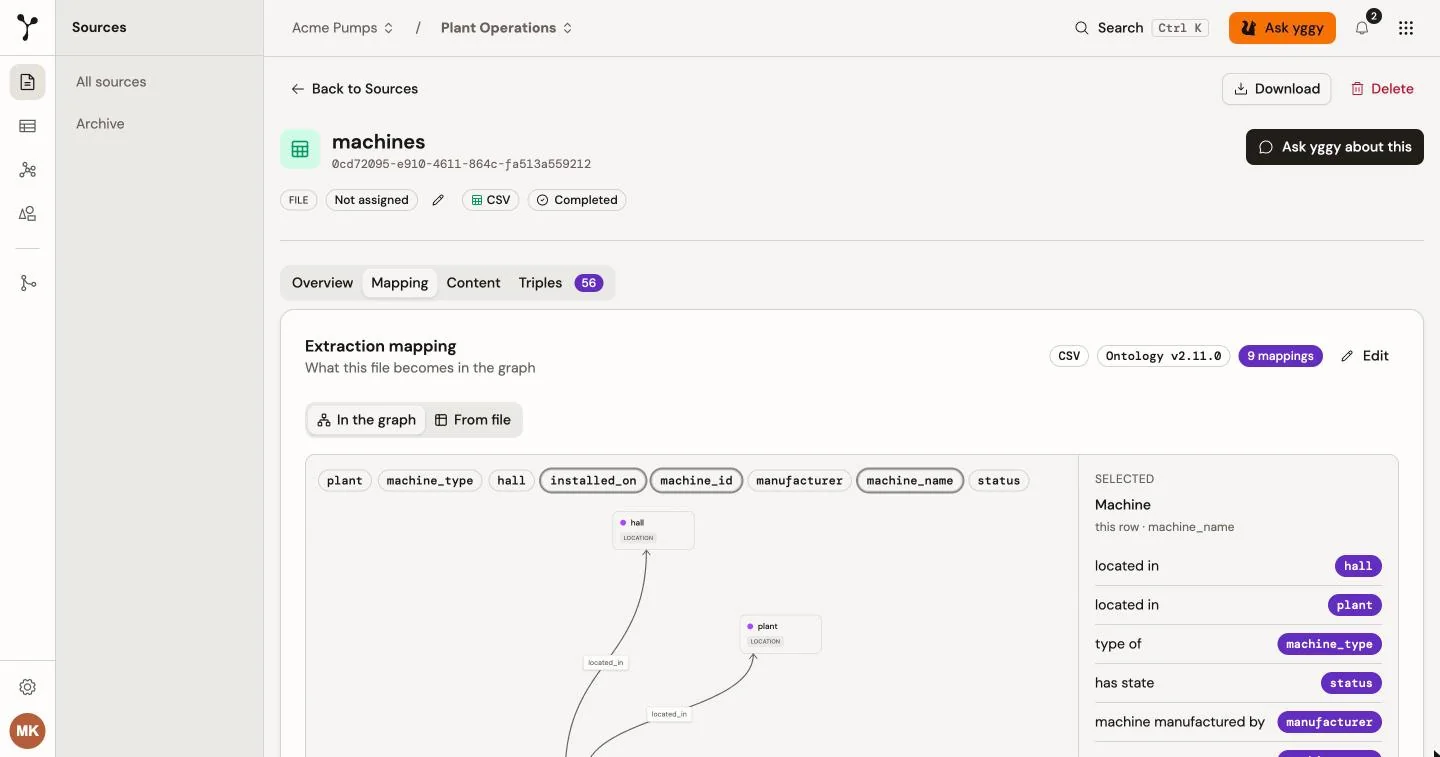Open the Sources document icon in the sidebar
This screenshot has width=1440, height=757.
[x=28, y=82]
